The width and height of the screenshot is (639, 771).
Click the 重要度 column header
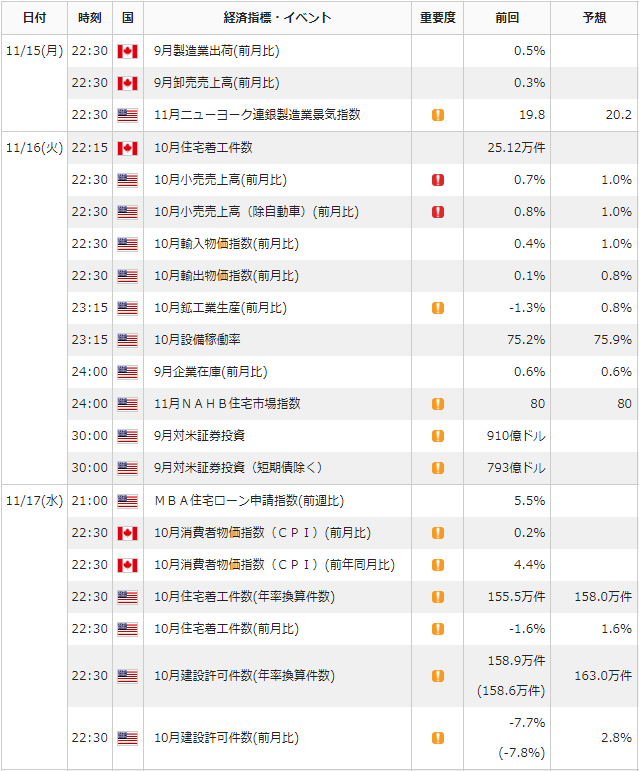click(x=437, y=18)
